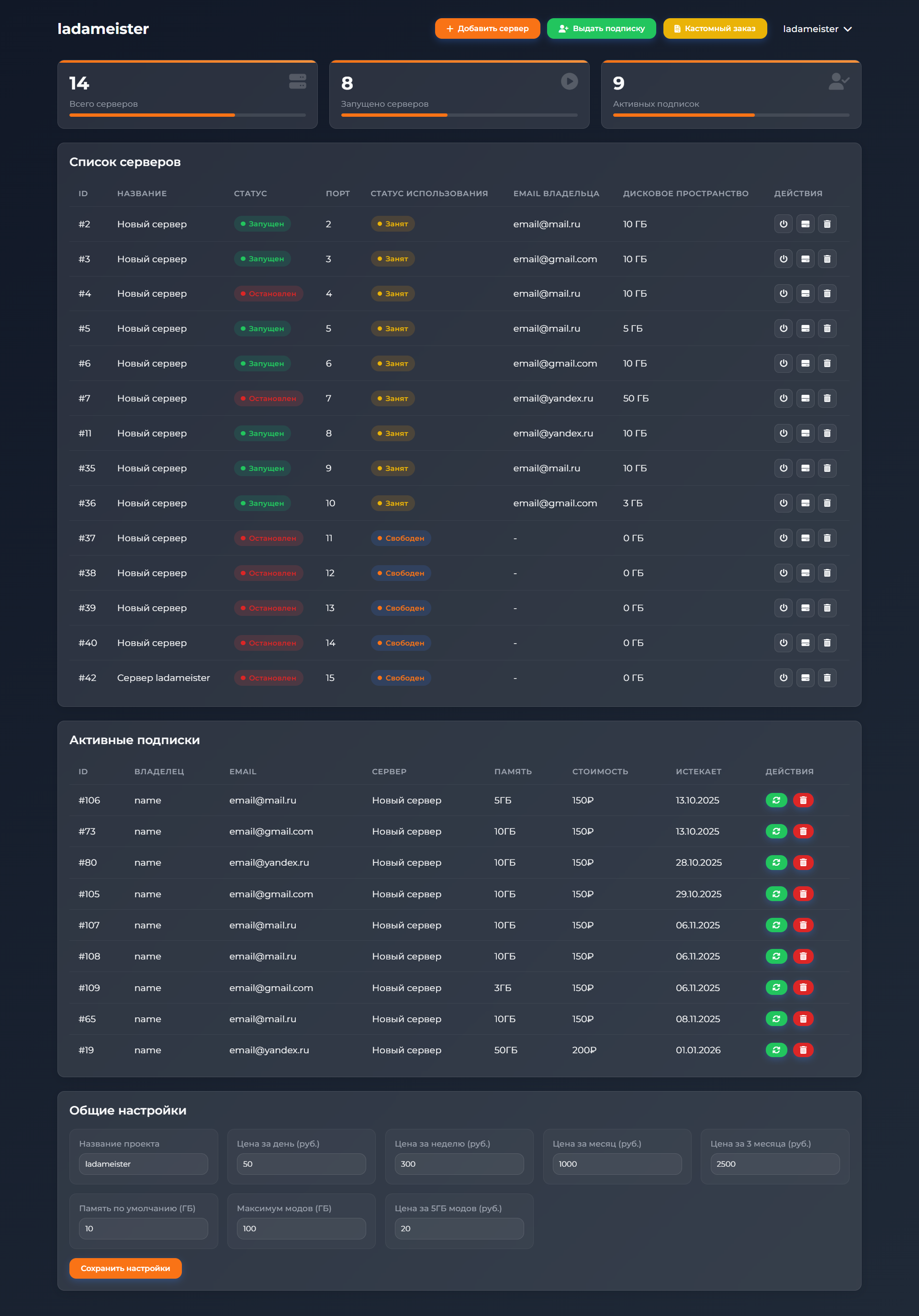
Task: Click the Максимум модов input field
Action: 301,1229
